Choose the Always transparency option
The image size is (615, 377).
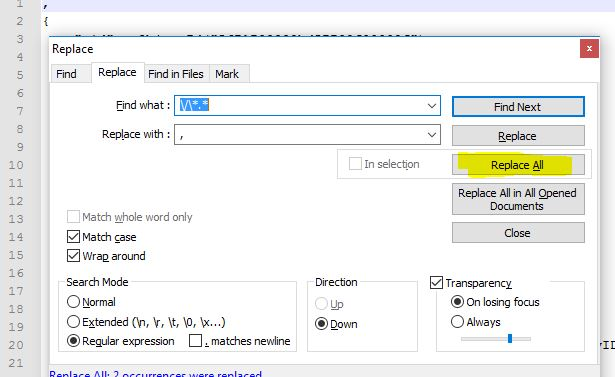[x=457, y=322]
